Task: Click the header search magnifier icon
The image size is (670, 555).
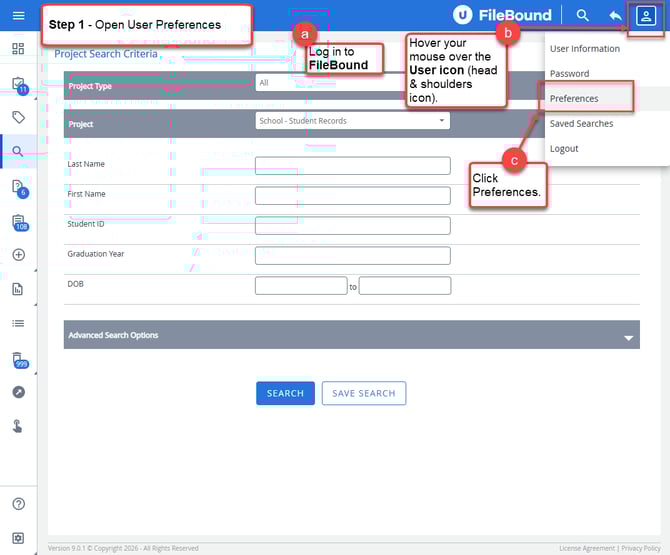Action: 583,15
